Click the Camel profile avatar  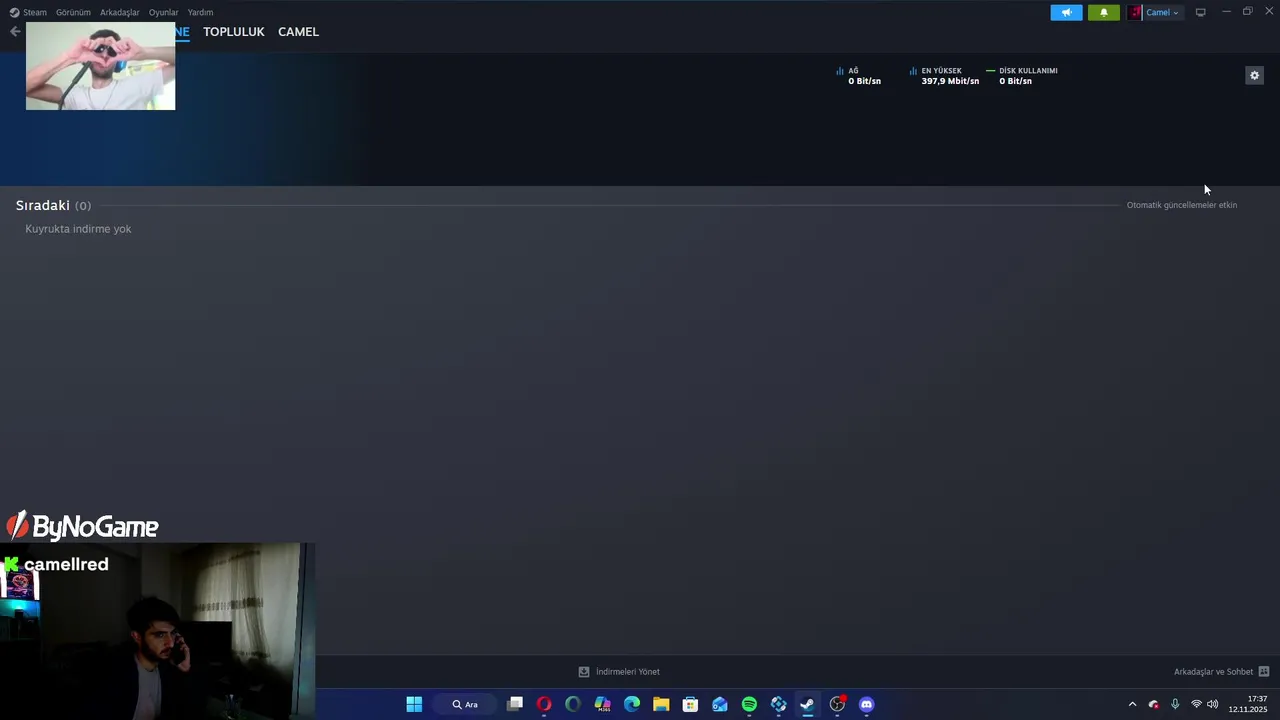(1135, 12)
